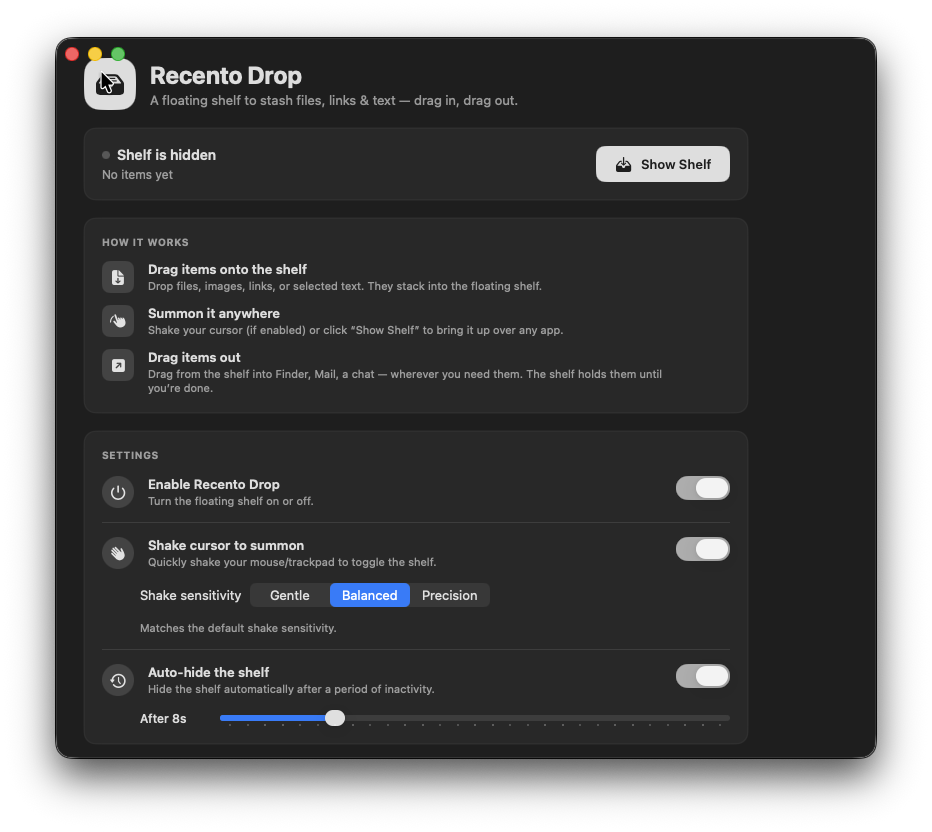Viewport: 932px width, 832px height.
Task: Click the gray status dot by Shelf is hidden
Action: (106, 155)
